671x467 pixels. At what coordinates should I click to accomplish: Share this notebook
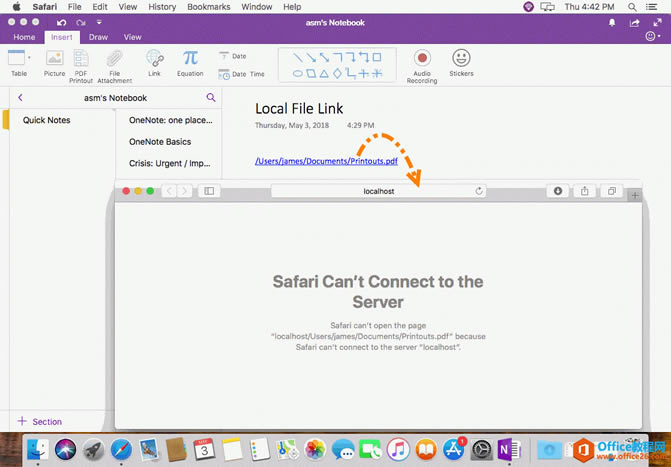click(x=634, y=23)
